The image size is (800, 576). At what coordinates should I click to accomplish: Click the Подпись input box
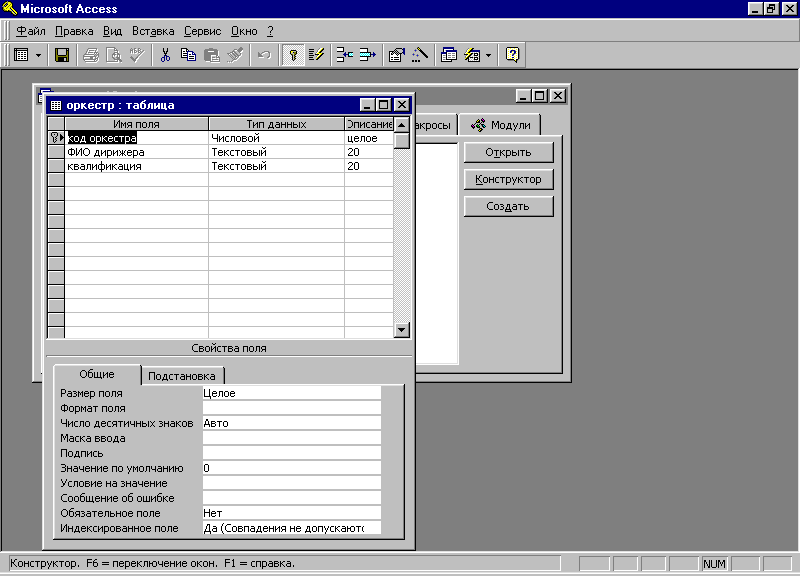click(292, 453)
